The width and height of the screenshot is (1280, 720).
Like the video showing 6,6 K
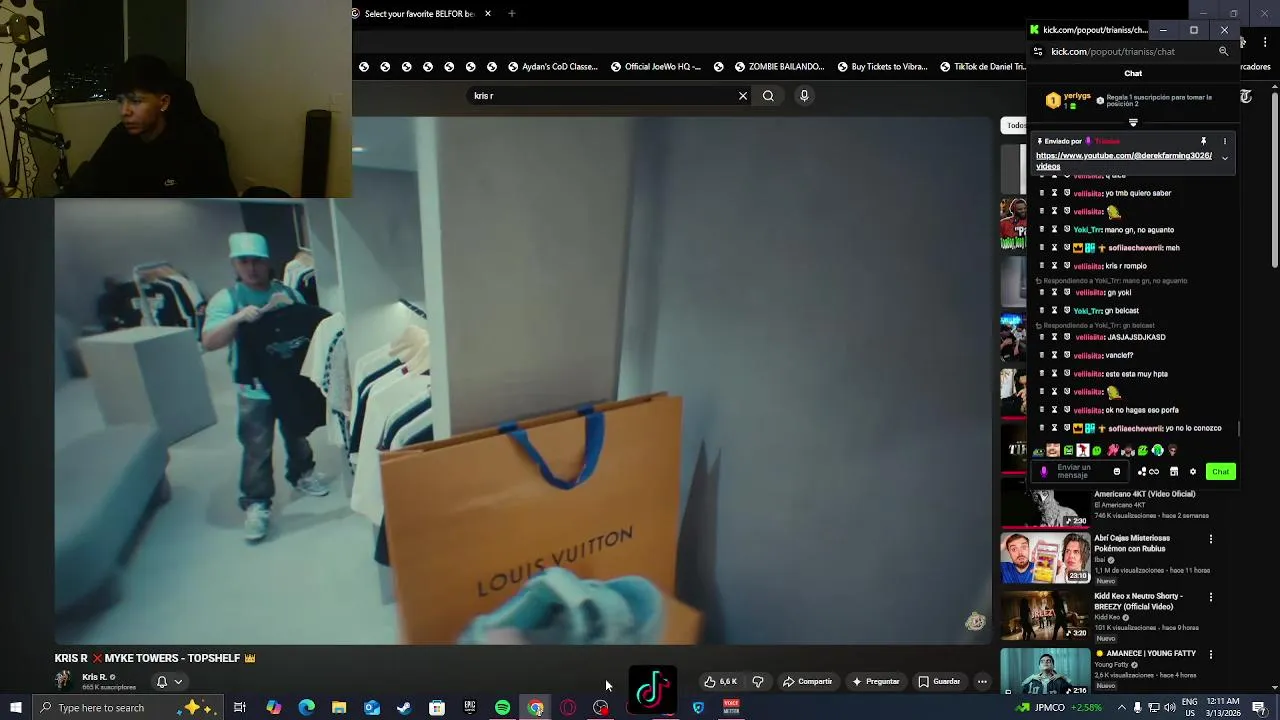pos(721,682)
